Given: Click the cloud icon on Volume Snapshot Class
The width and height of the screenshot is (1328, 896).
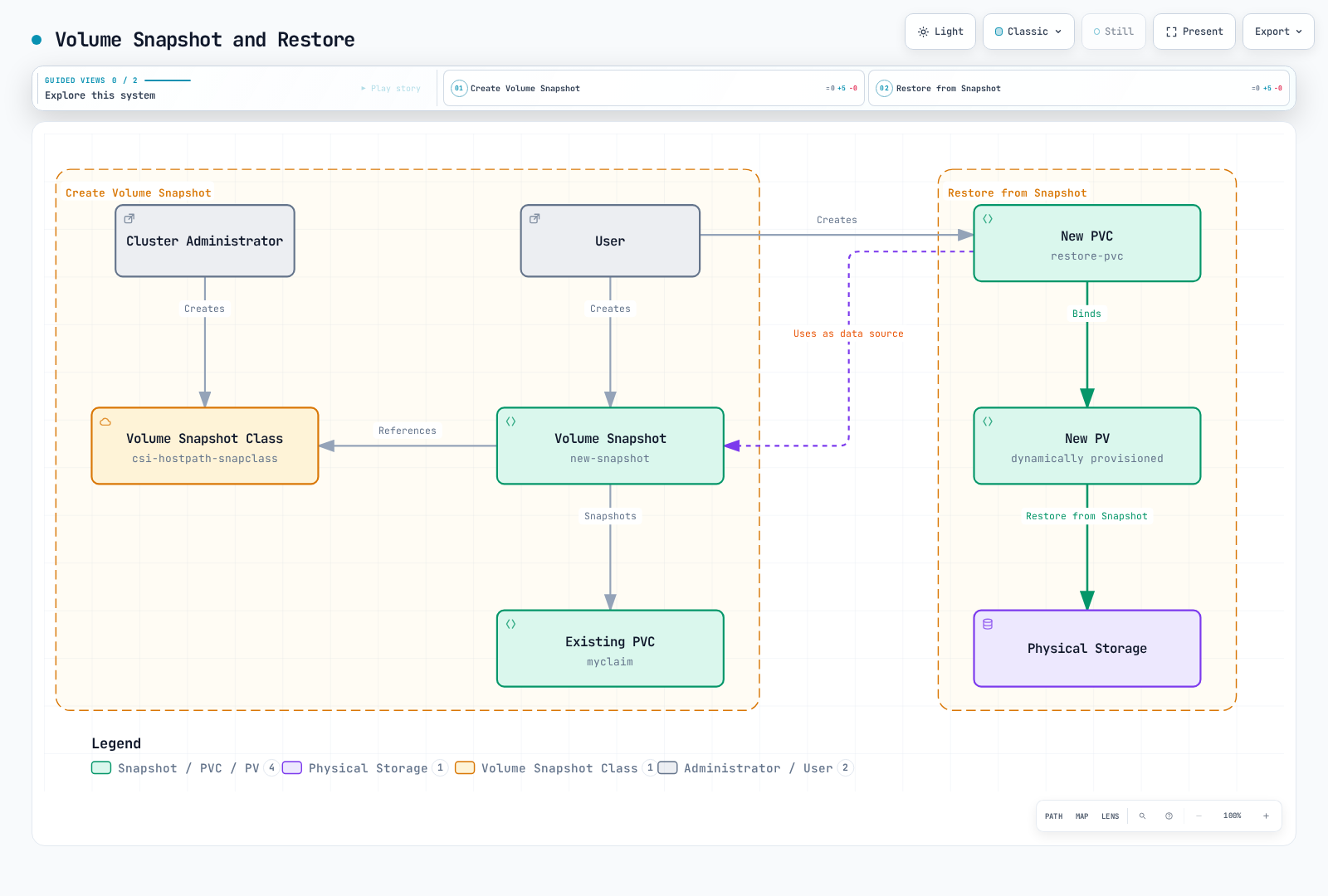Looking at the screenshot, I should click(105, 421).
